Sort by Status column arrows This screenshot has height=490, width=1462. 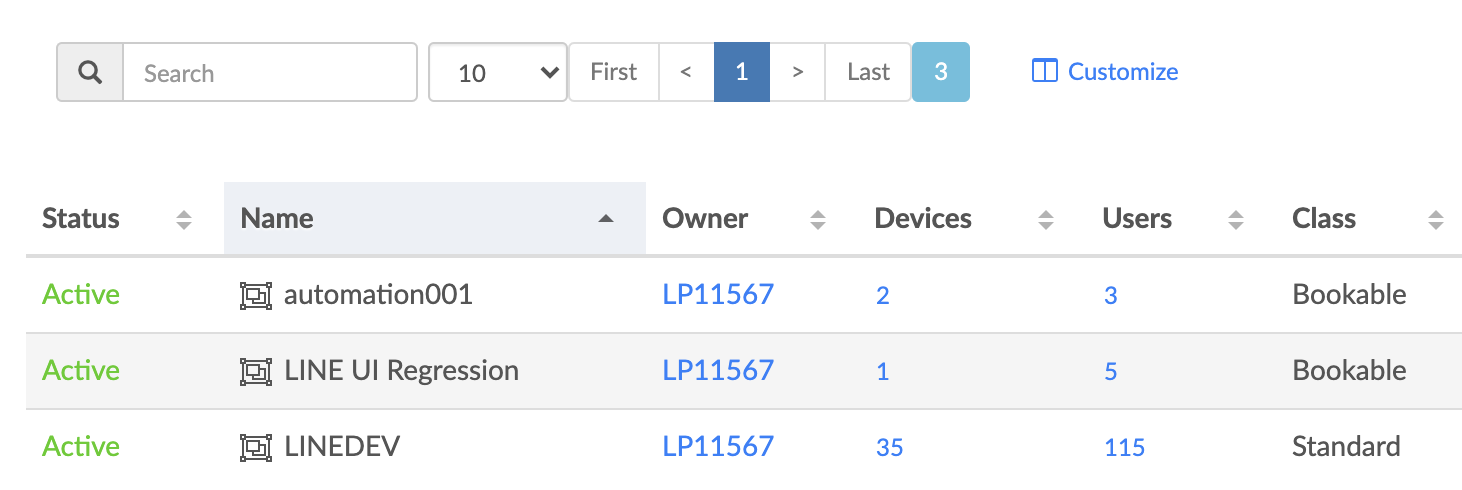184,220
